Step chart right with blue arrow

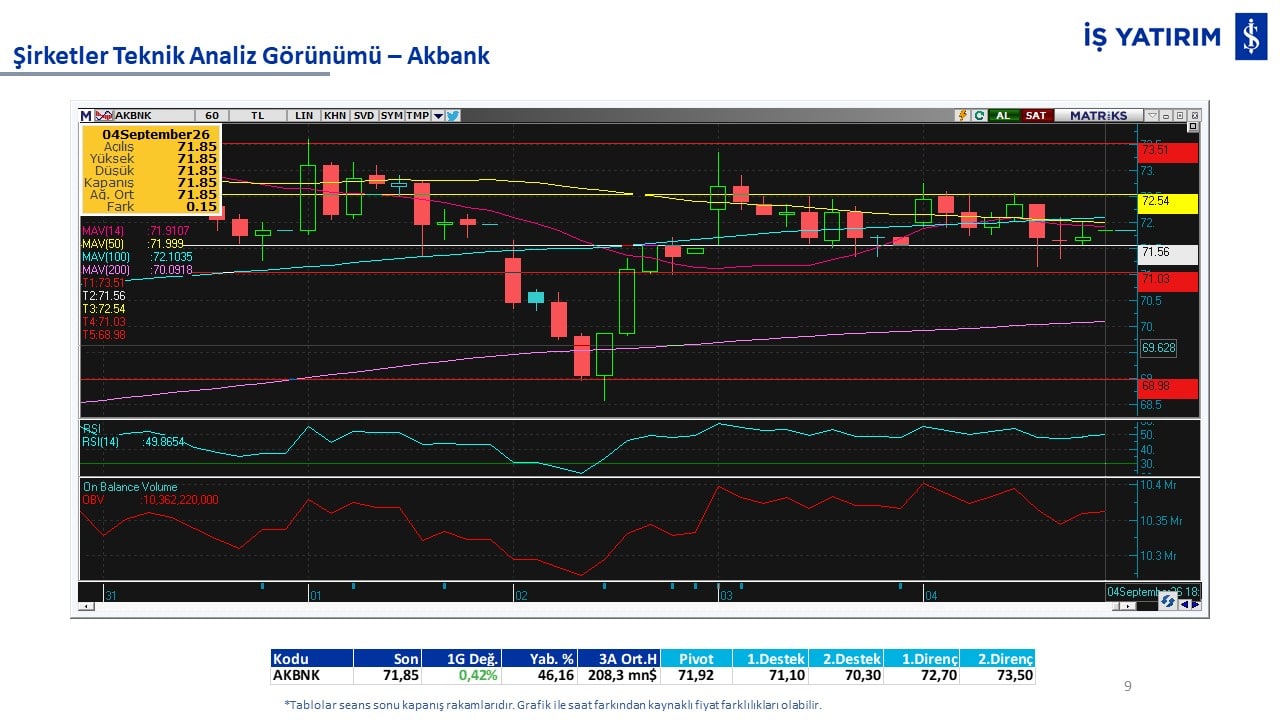tap(1196, 604)
